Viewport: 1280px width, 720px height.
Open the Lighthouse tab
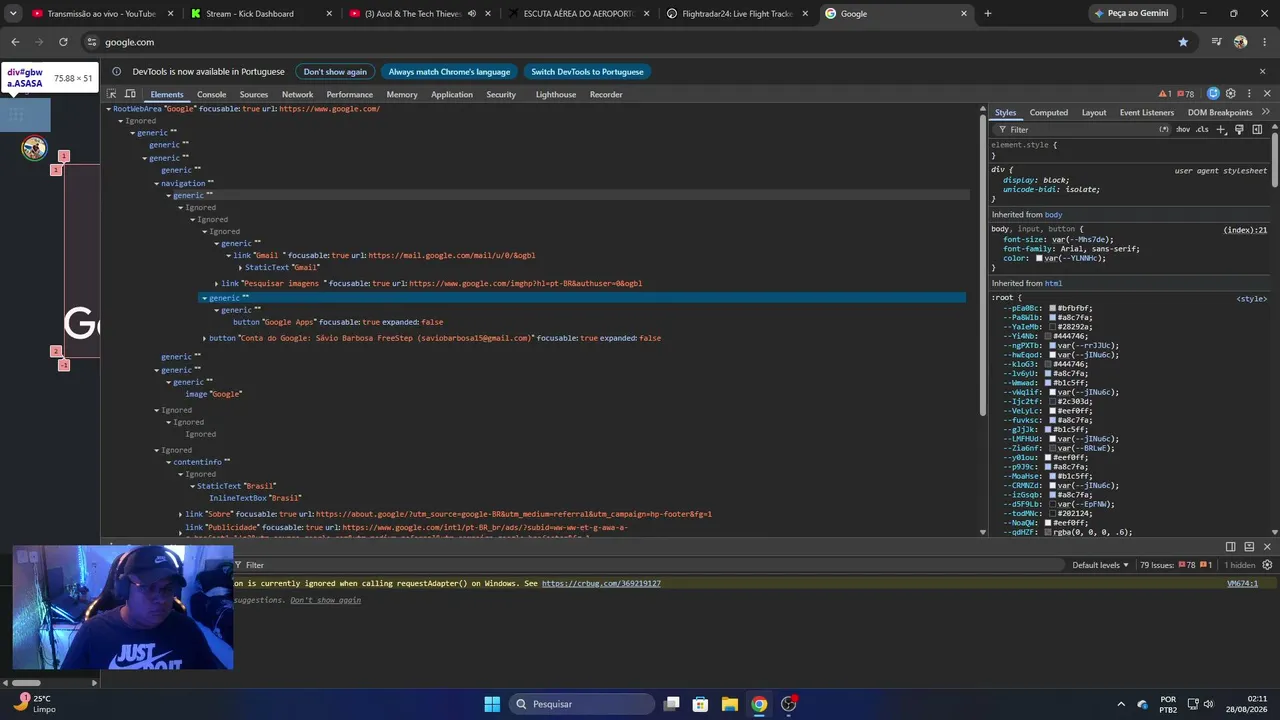[556, 94]
